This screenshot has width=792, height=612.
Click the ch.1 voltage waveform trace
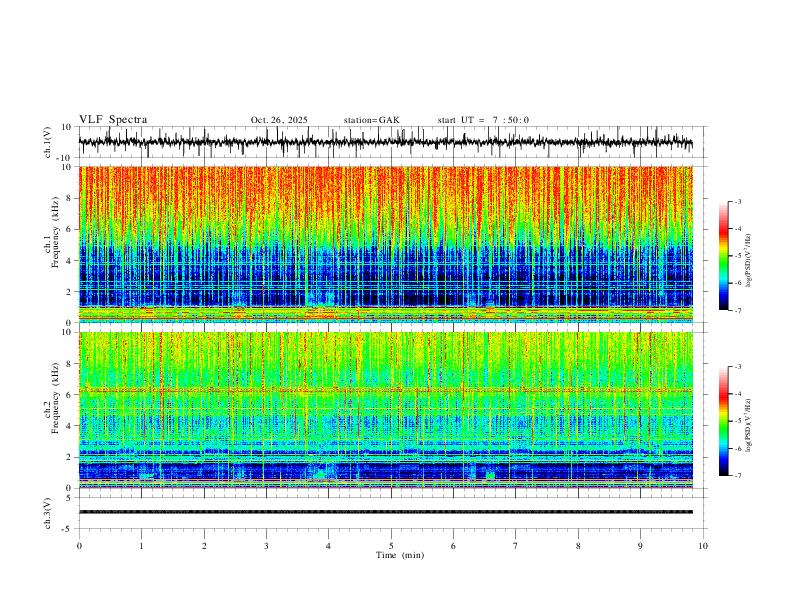pos(385,142)
